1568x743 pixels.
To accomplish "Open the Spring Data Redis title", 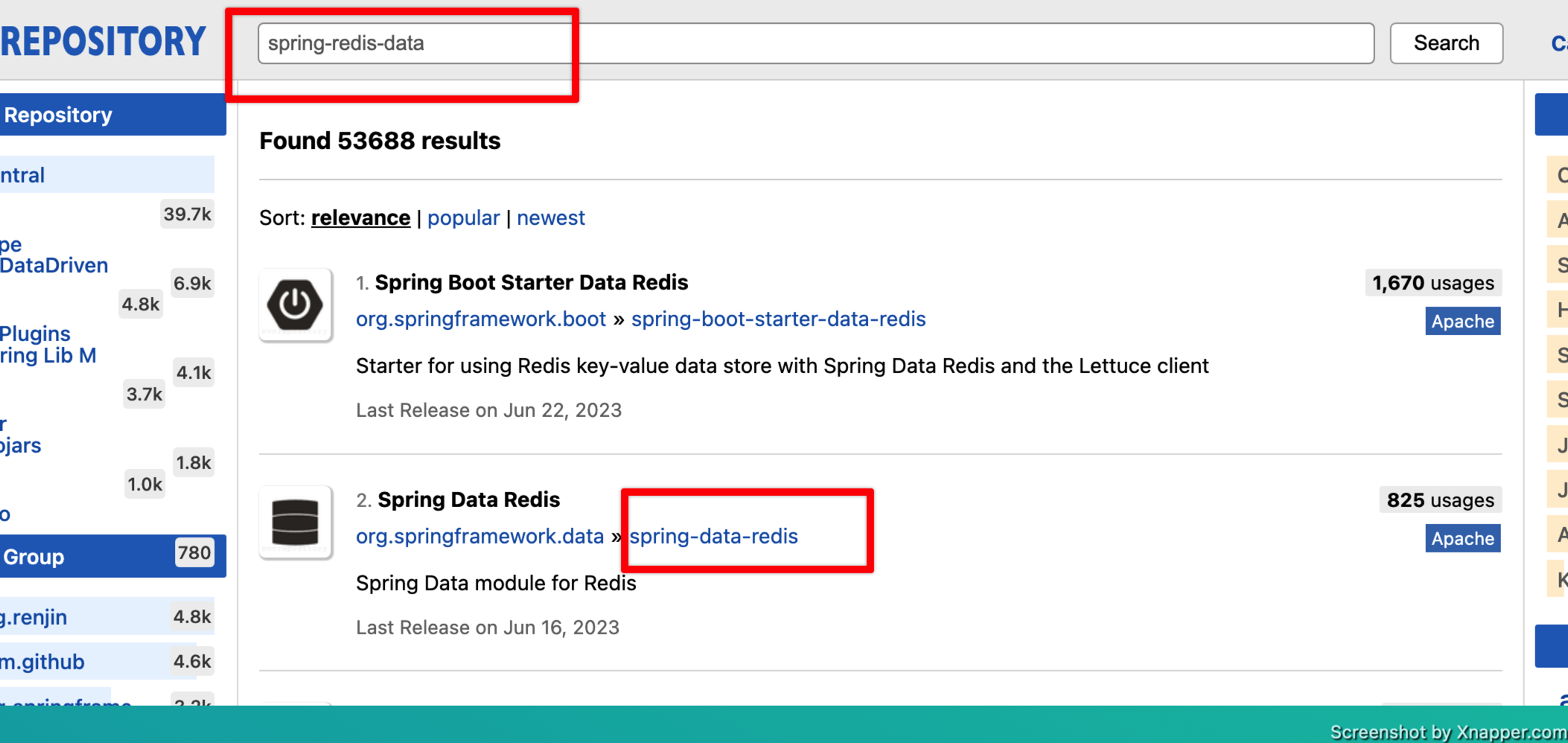I will (x=469, y=500).
